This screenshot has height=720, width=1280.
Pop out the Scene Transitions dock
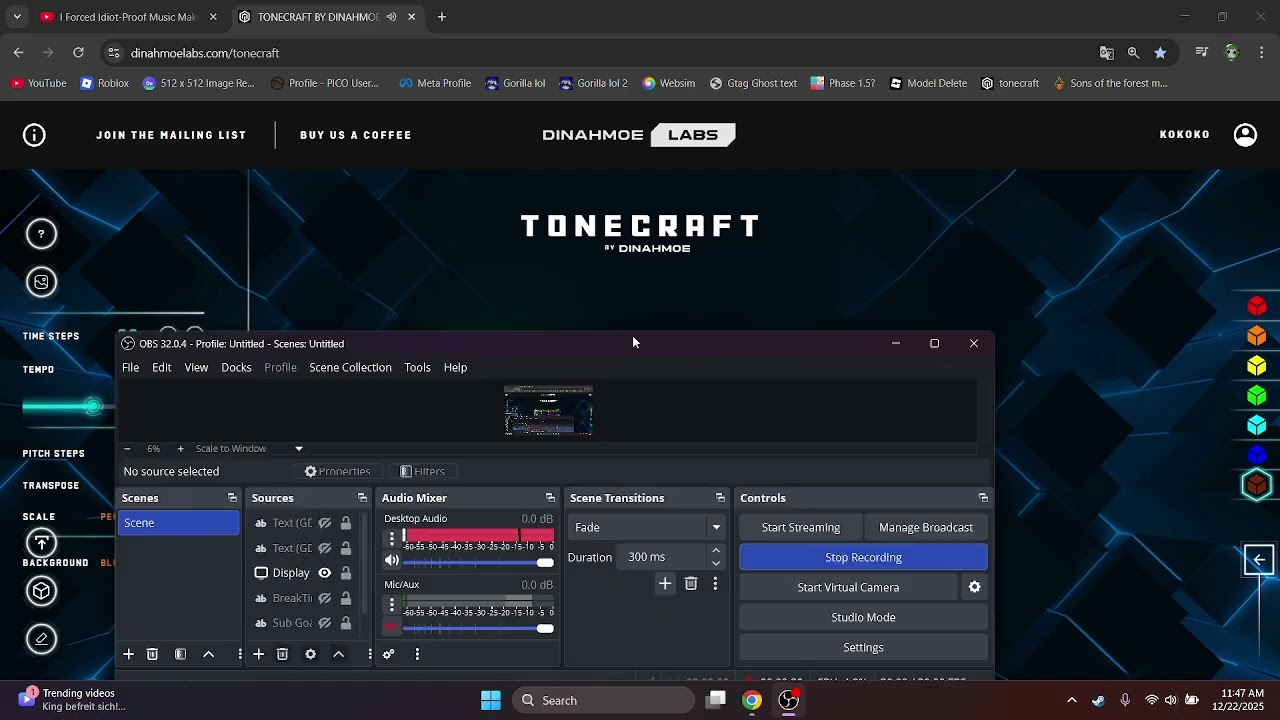pyautogui.click(x=720, y=498)
